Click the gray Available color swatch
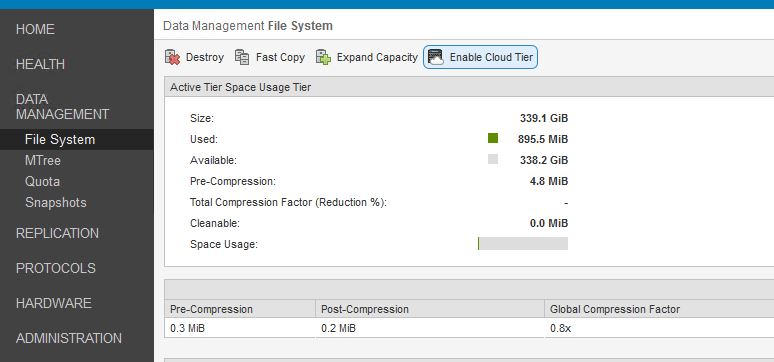 (x=493, y=160)
